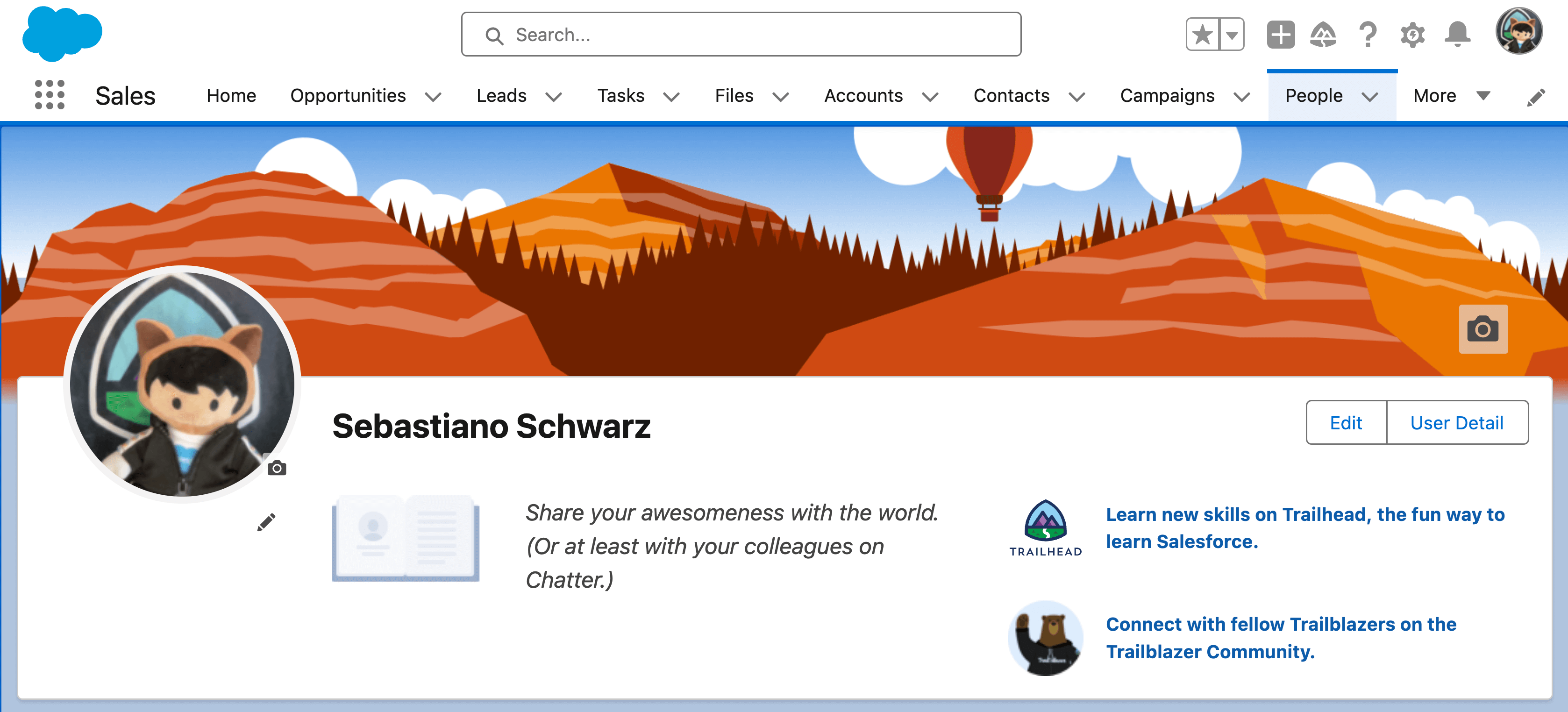Click the Trailblazer bear mascot image
Screen dimensions: 1568x712
[1045, 638]
